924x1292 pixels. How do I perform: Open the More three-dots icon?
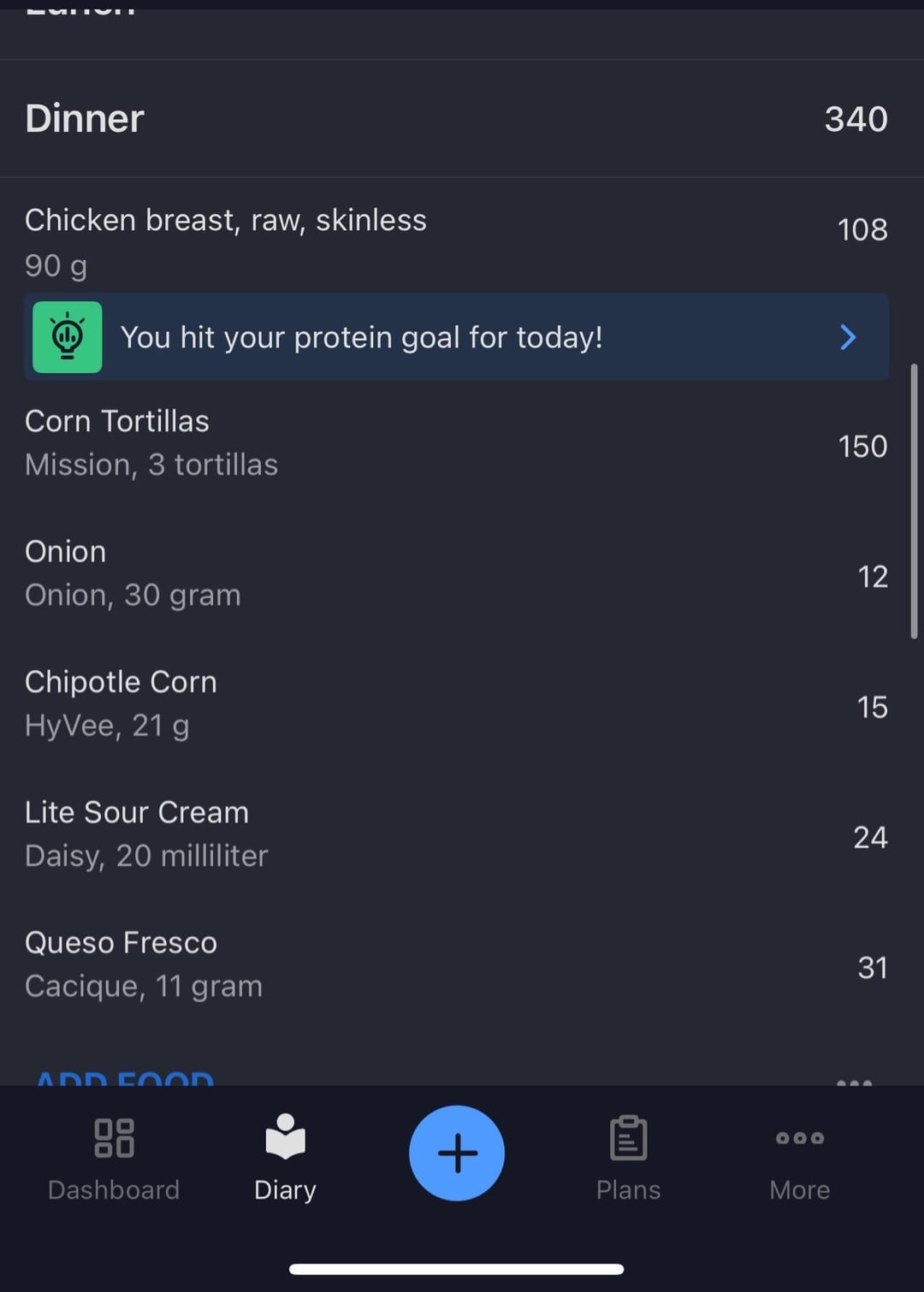click(799, 1138)
